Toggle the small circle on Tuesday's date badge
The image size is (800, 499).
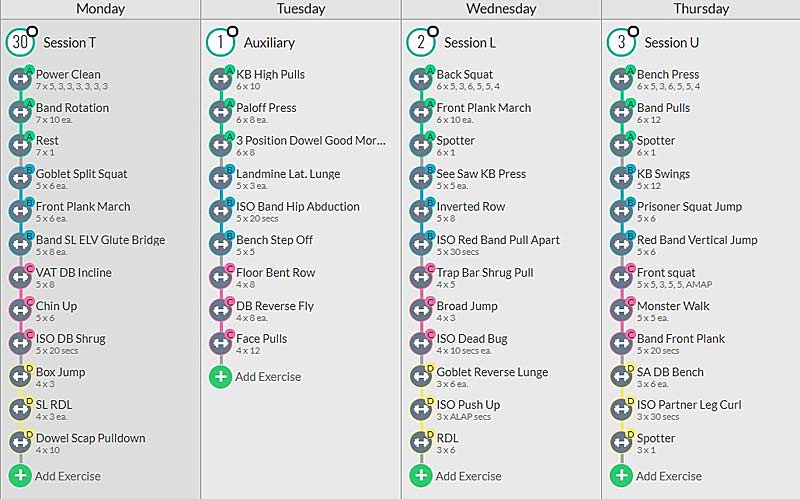tap(233, 32)
